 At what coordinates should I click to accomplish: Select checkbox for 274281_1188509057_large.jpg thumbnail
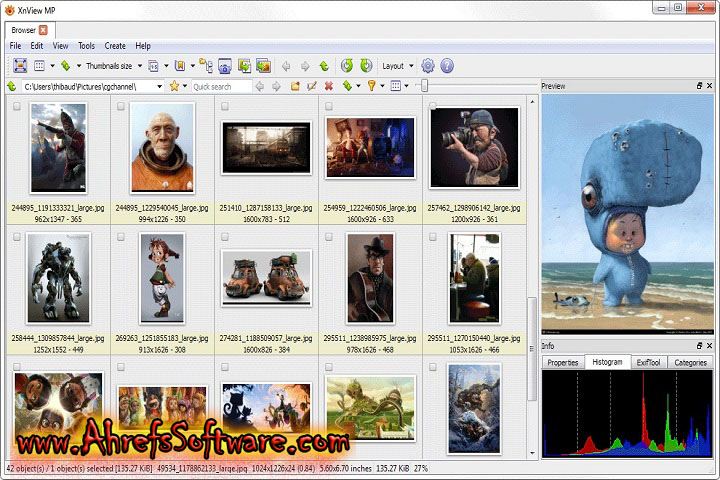pos(223,237)
